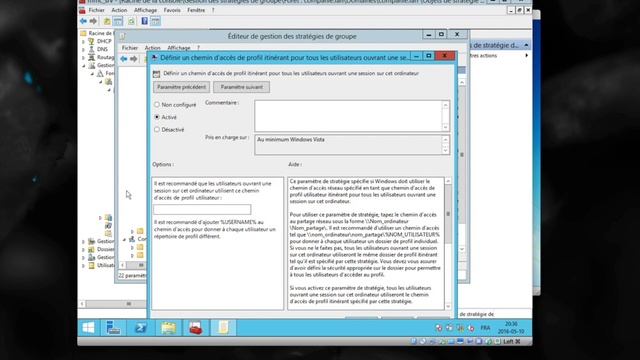Screen dimensions: 640x360
Task: Open Affichage menu in Group Policy editor
Action: [179, 48]
